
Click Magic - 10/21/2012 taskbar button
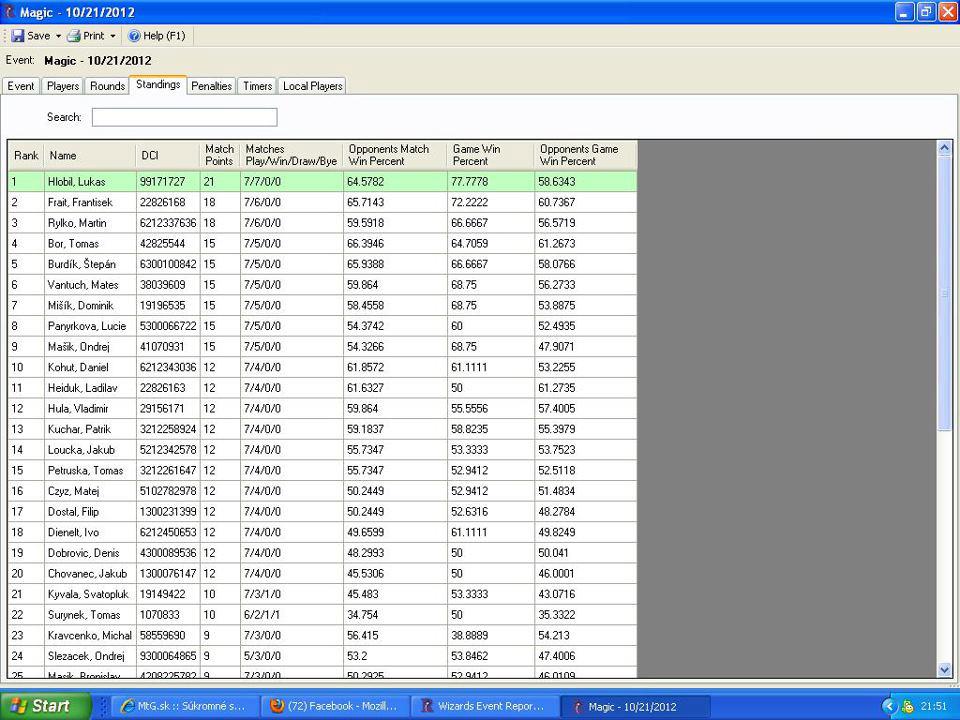pos(634,707)
